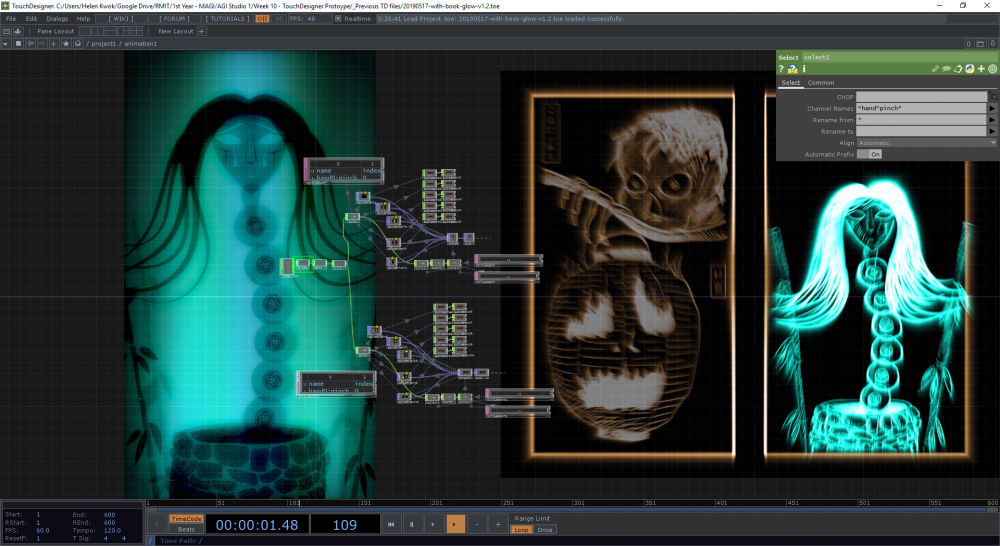Expand the Rename from menu arrow
The width and height of the screenshot is (1000, 546).
pyautogui.click(x=992, y=120)
